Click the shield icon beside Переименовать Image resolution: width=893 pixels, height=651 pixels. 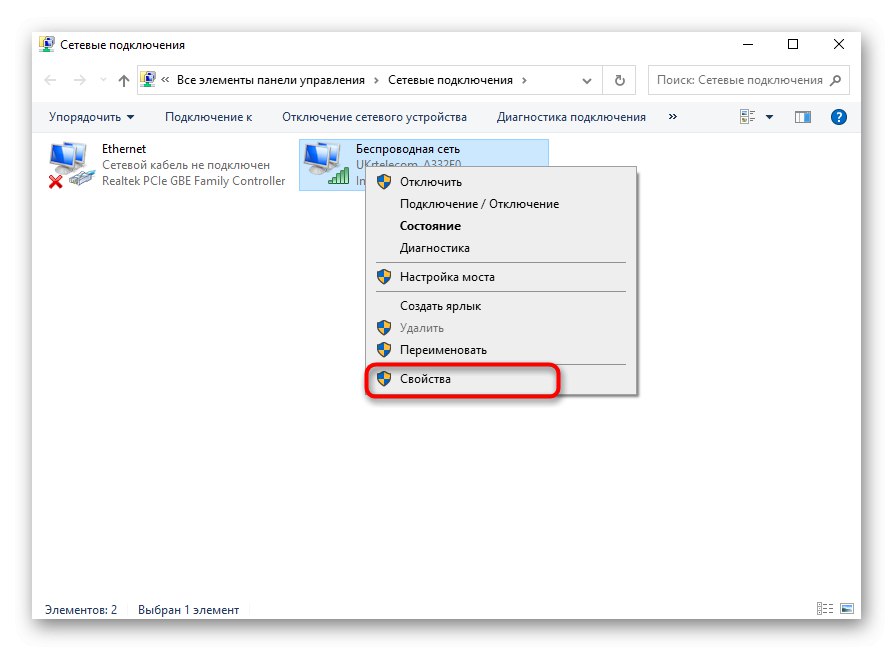tap(384, 350)
